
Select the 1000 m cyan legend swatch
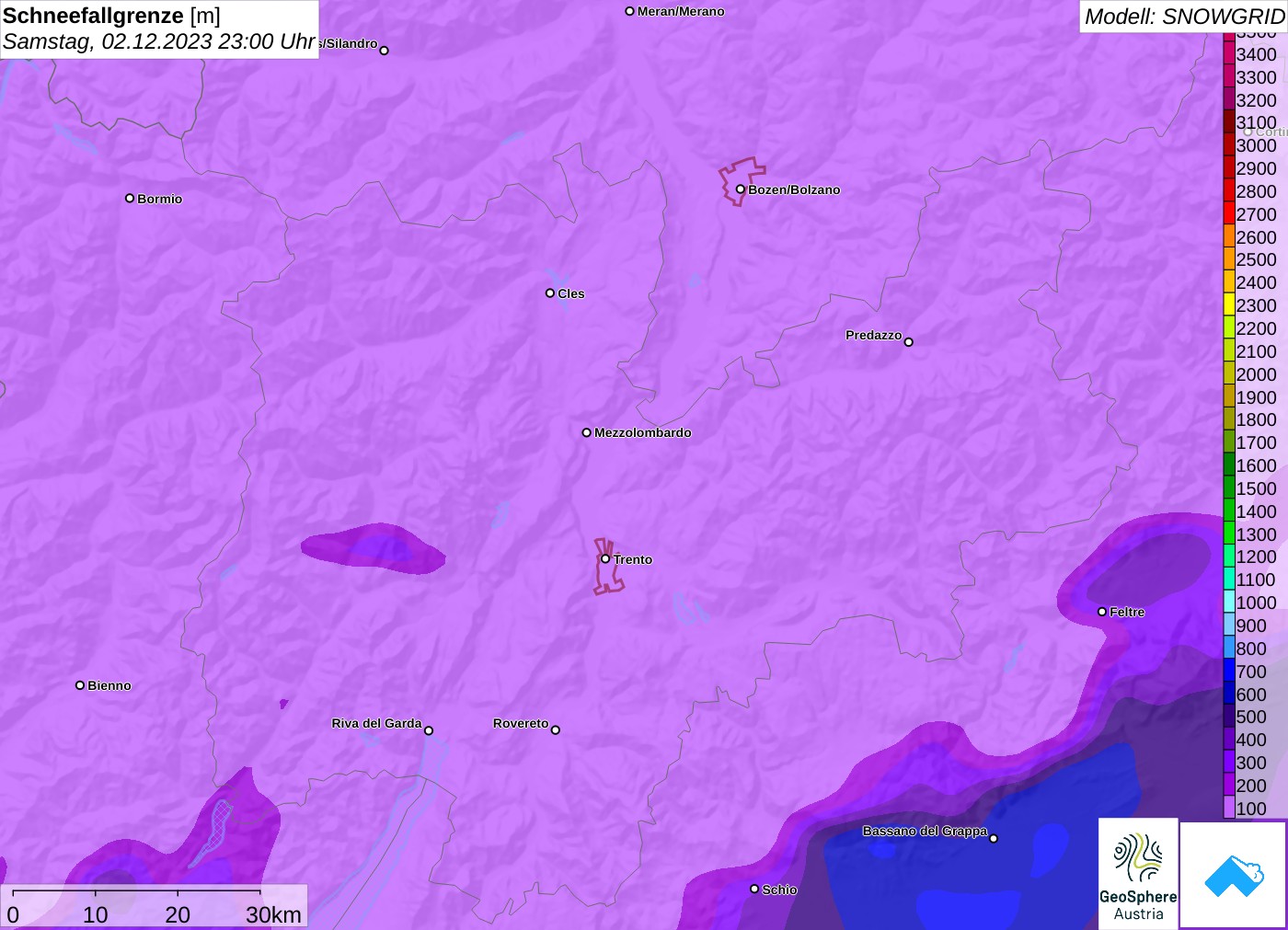pos(1229,602)
